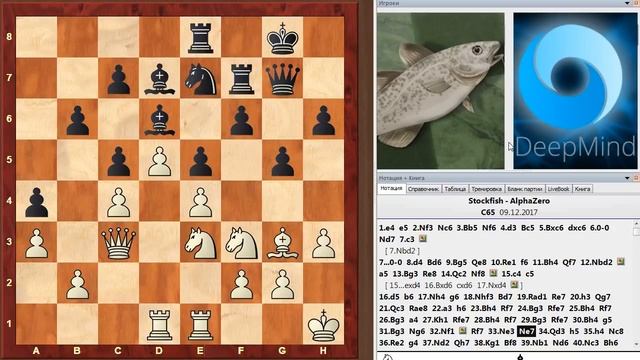Go to move 16.d5 in notation
Image resolution: width=640 pixels, height=360 pixels.
389,297
